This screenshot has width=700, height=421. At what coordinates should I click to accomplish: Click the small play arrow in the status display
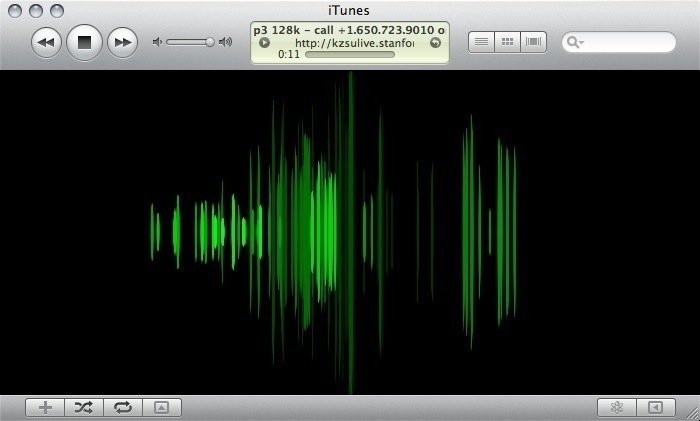pos(264,42)
